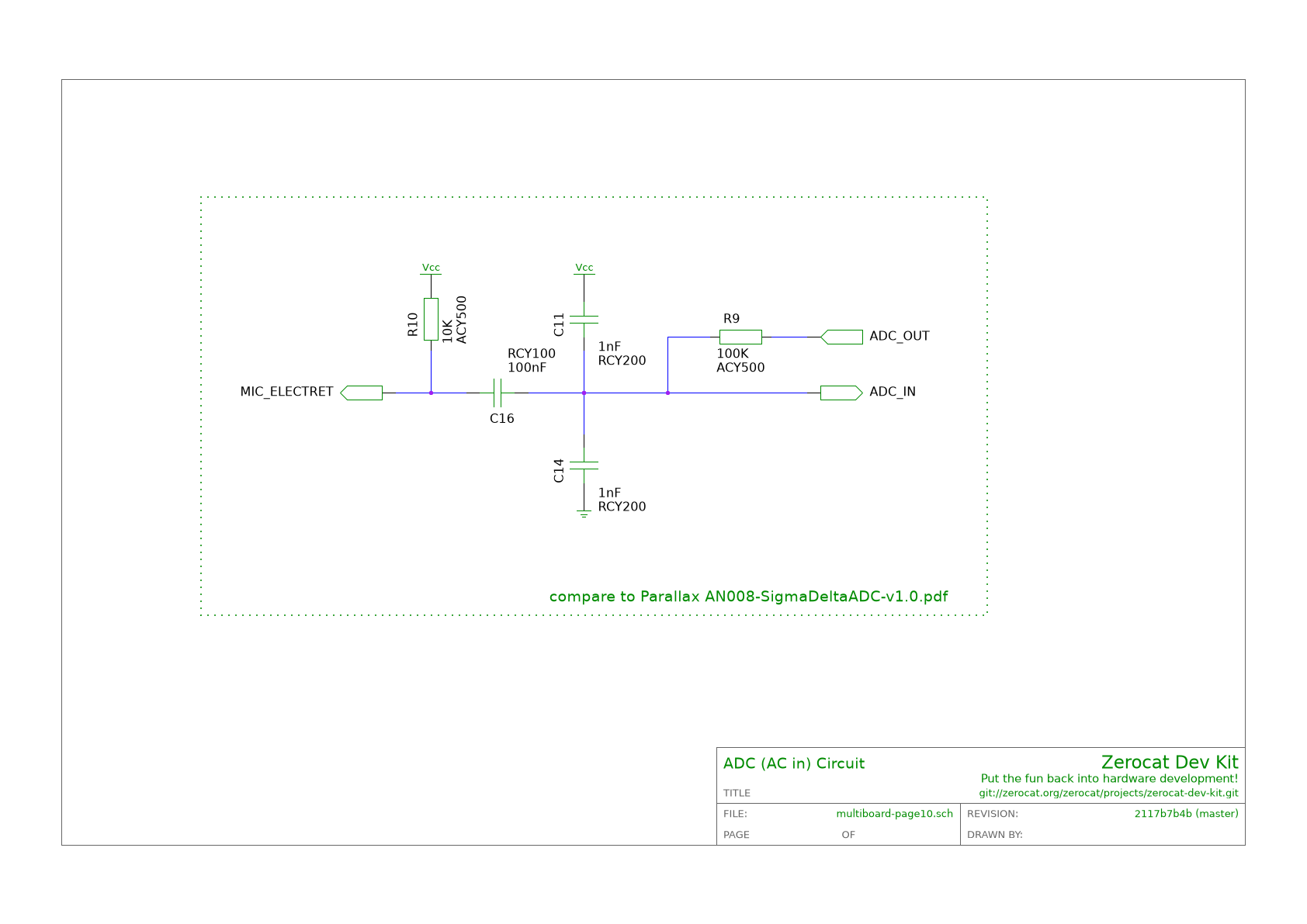Click the 'Put the fun back' slogan
Viewport: 1307px width, 924px height.
(x=1110, y=779)
